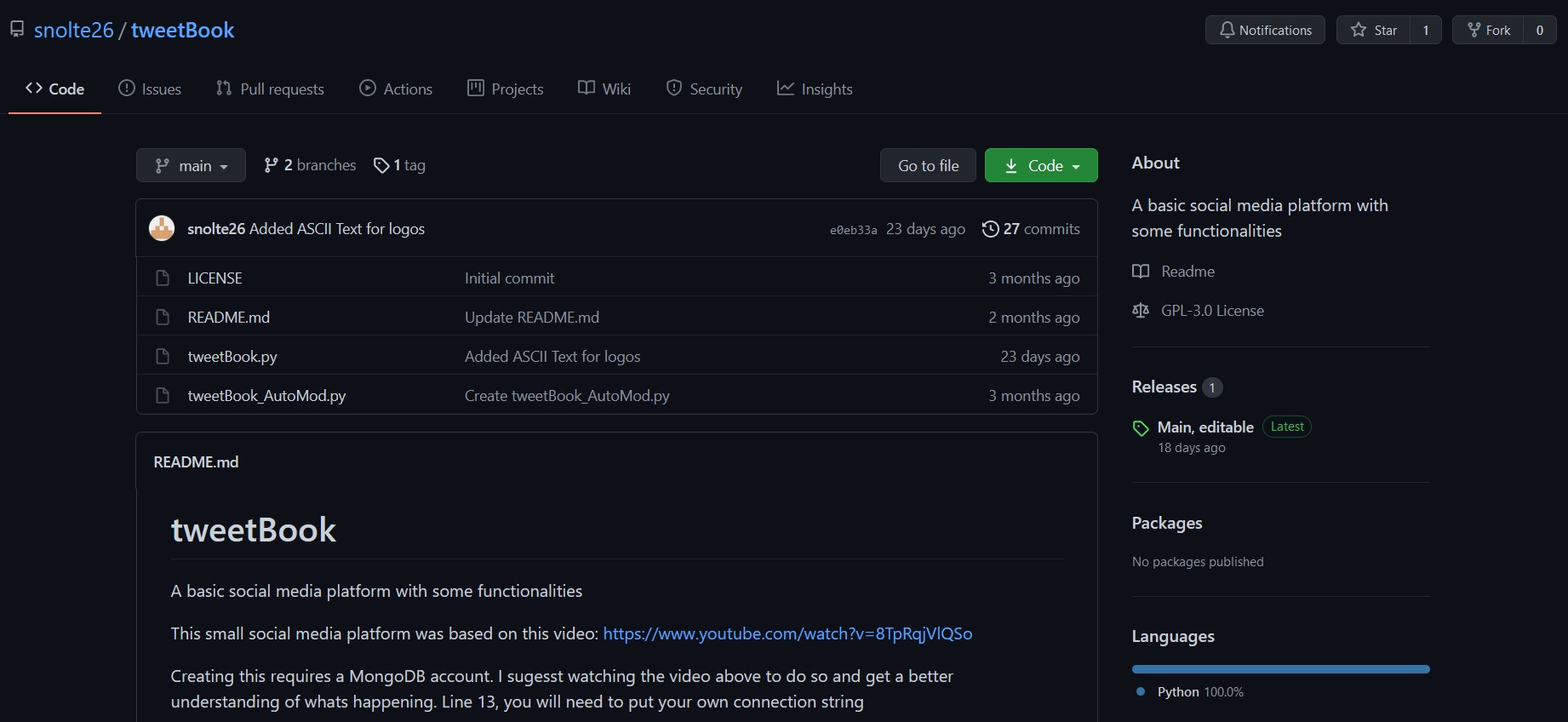Screen dimensions: 1568x722
Task: Click the 'No packages published' text
Action: click(x=1198, y=562)
